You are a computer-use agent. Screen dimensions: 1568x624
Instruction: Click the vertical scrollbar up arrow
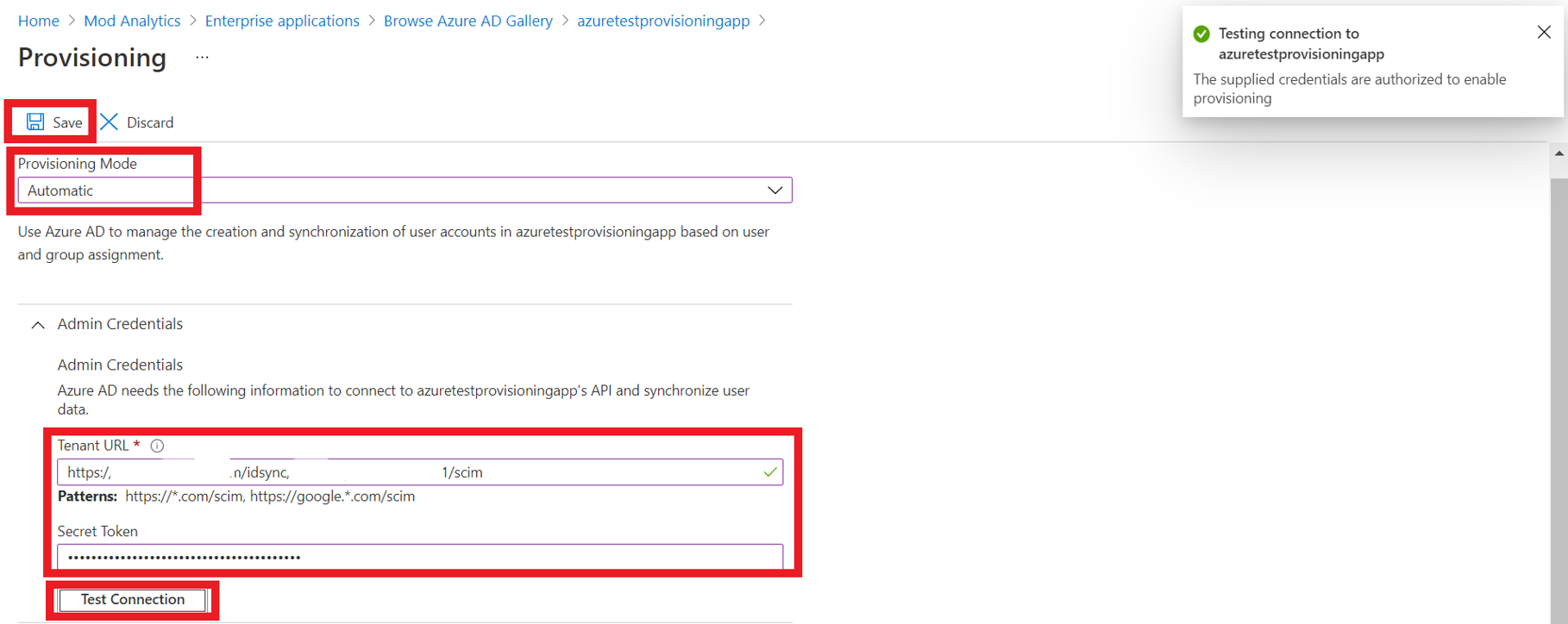(1559, 153)
